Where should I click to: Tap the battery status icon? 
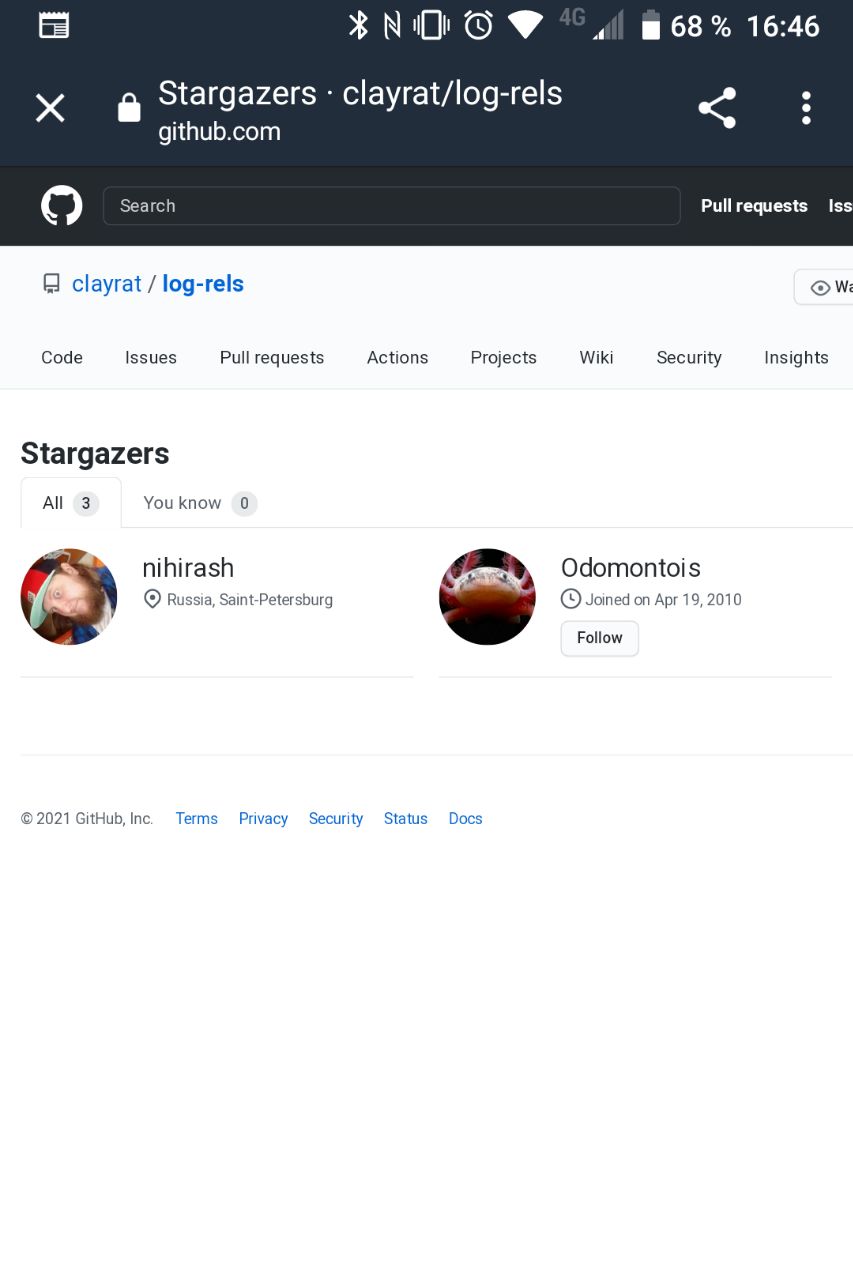(x=651, y=25)
